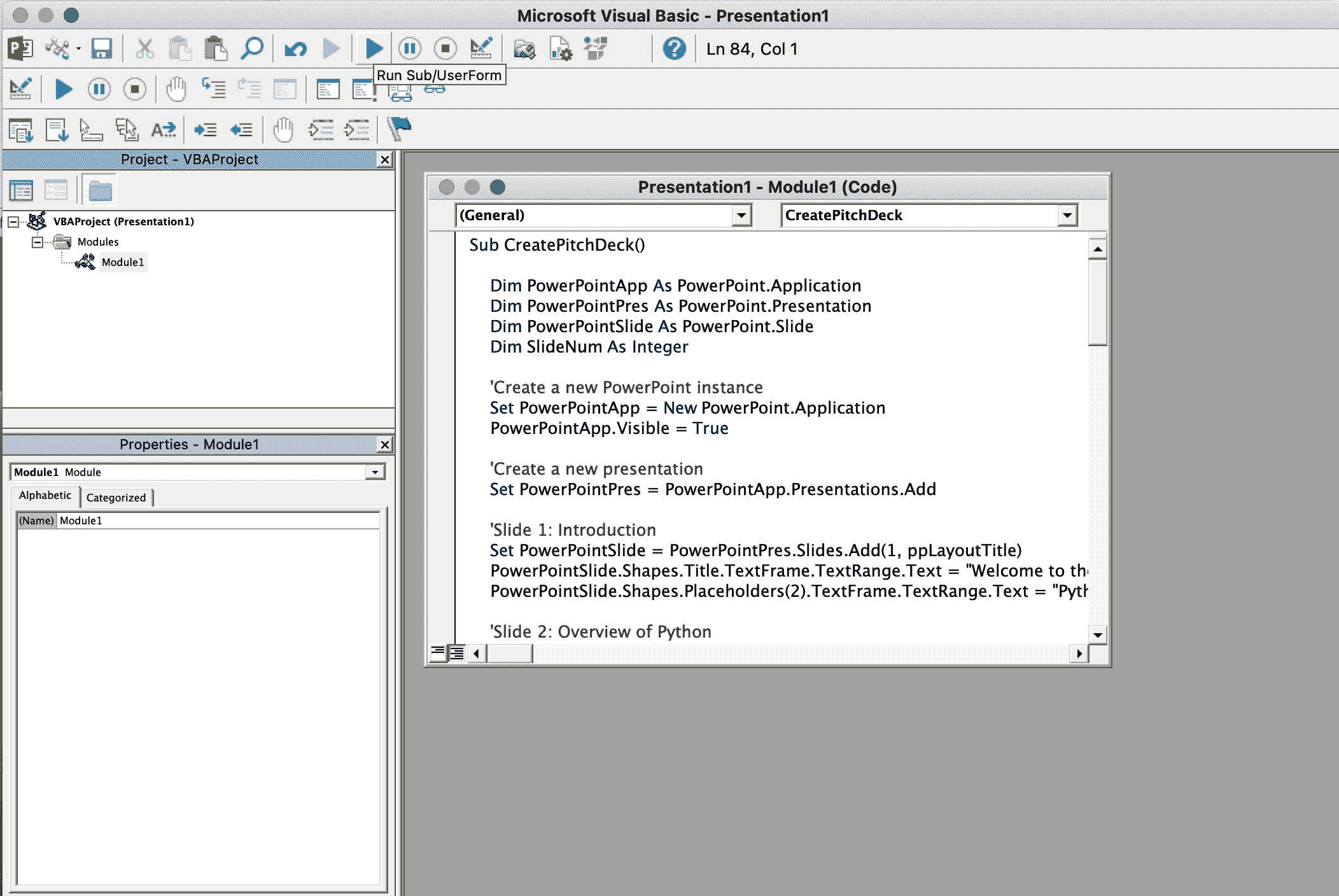Toggle bookmark with the blue flag icon
This screenshot has height=896, width=1339.
point(399,129)
